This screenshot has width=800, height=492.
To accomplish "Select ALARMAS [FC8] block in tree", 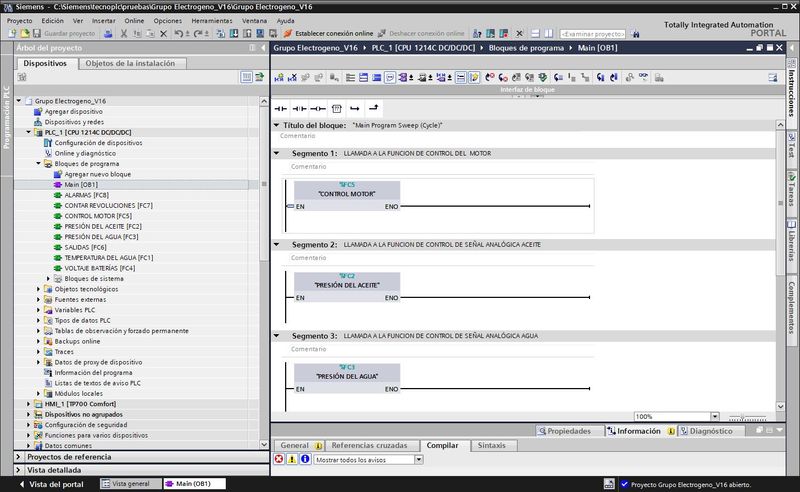I will point(86,195).
